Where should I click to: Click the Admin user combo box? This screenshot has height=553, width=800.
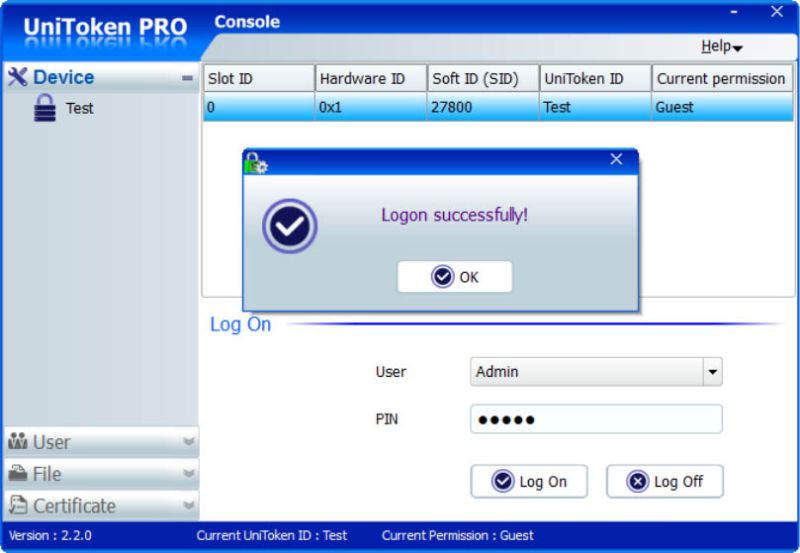click(x=596, y=371)
